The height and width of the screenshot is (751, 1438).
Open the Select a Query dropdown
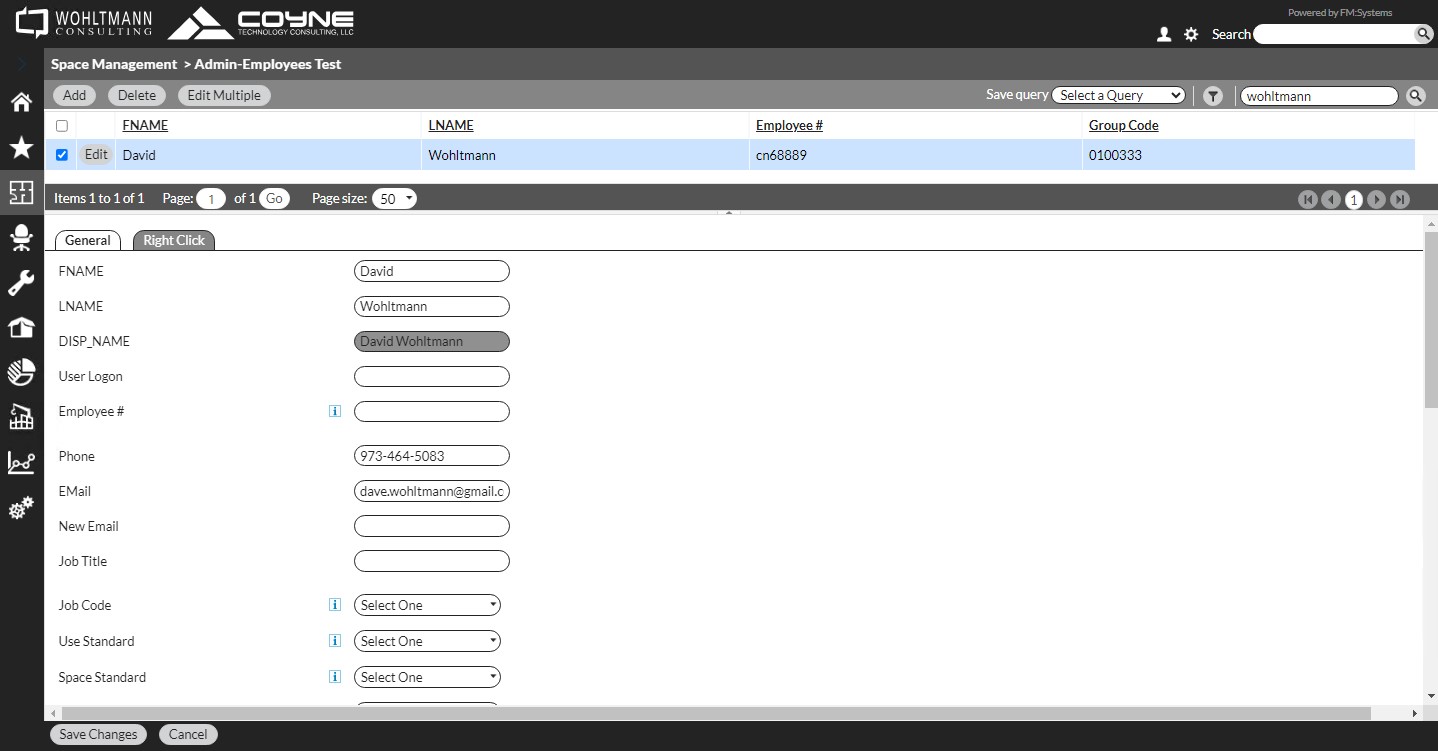(x=1118, y=96)
